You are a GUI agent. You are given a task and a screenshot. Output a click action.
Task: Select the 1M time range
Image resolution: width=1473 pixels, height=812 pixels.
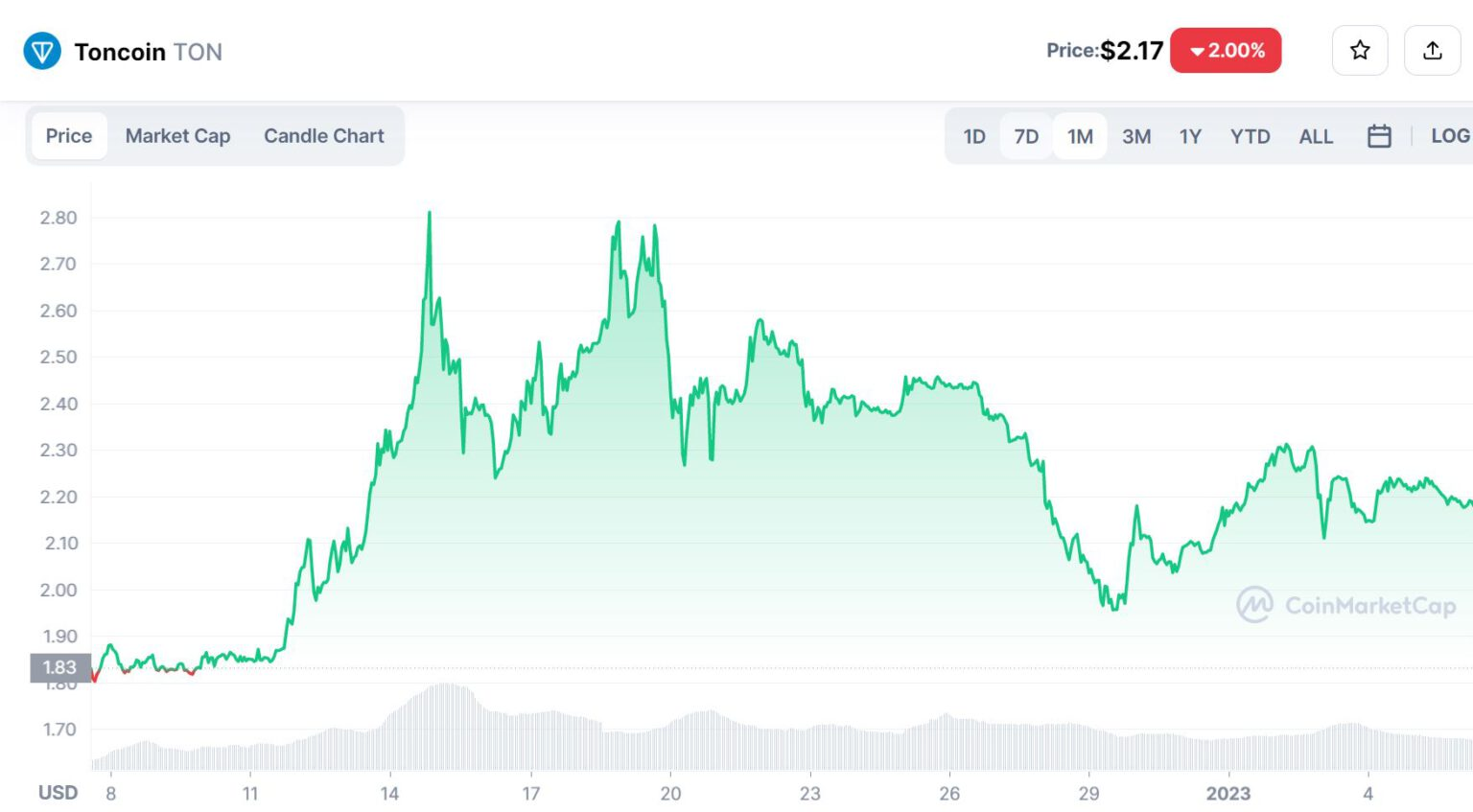(x=1080, y=136)
